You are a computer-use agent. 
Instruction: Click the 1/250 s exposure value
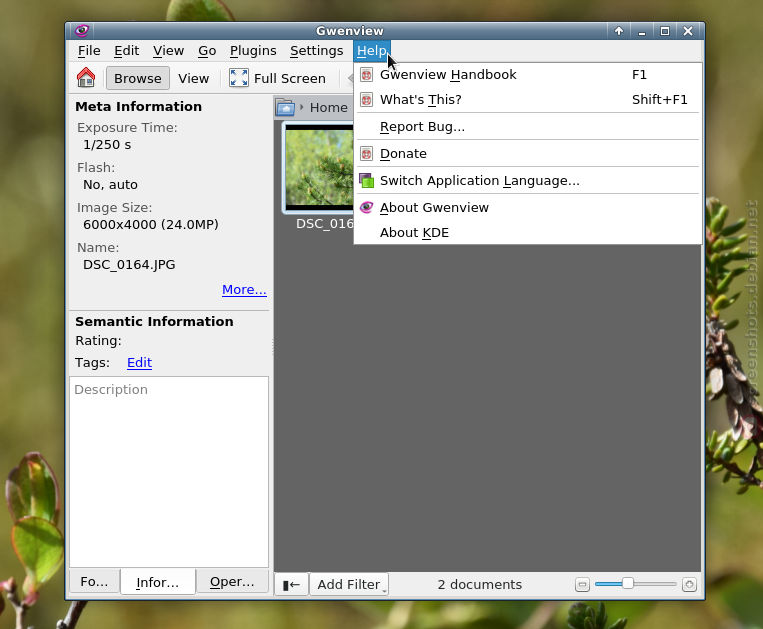click(x=107, y=144)
